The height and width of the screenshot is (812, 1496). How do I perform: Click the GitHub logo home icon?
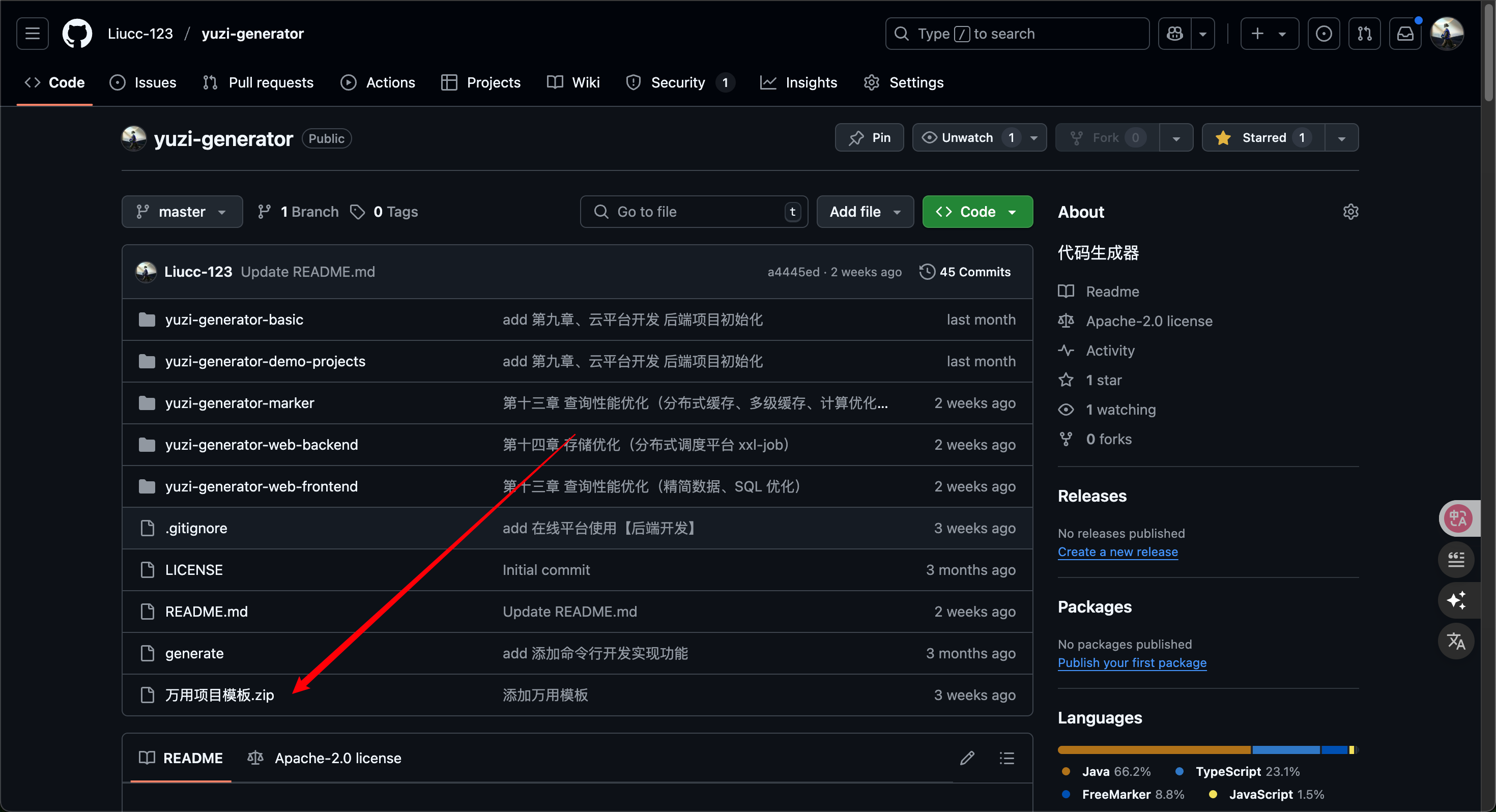77,34
